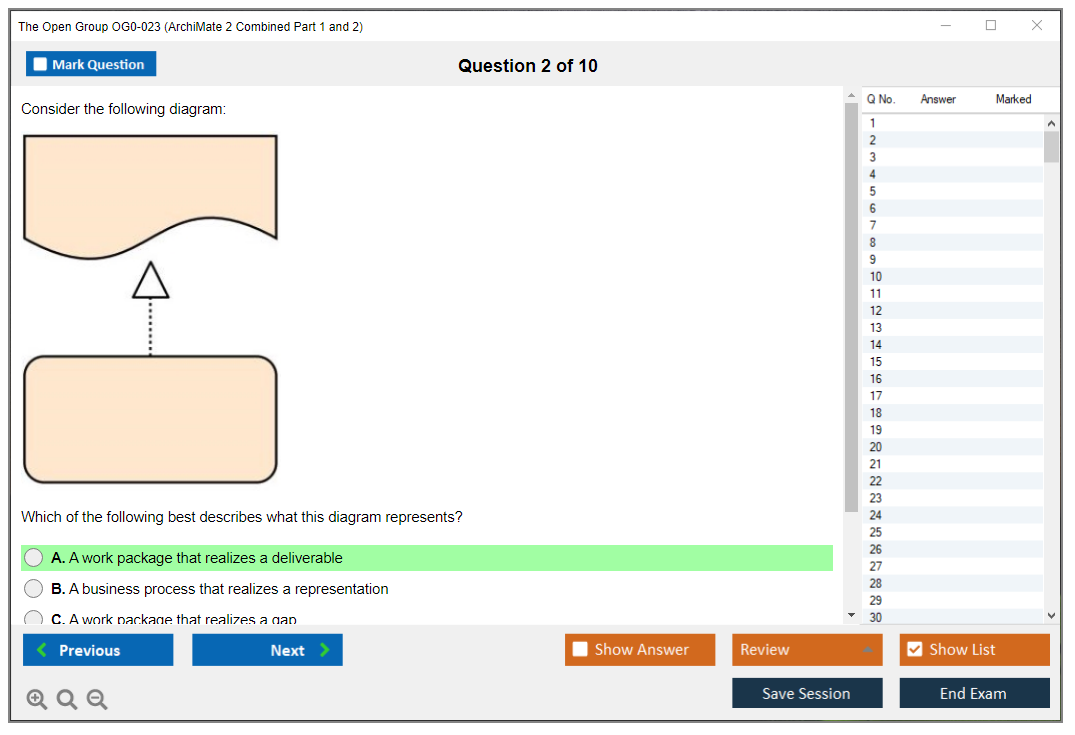Click the work package rounded rectangle shape
Screen dimensions: 1075x735
coord(150,420)
